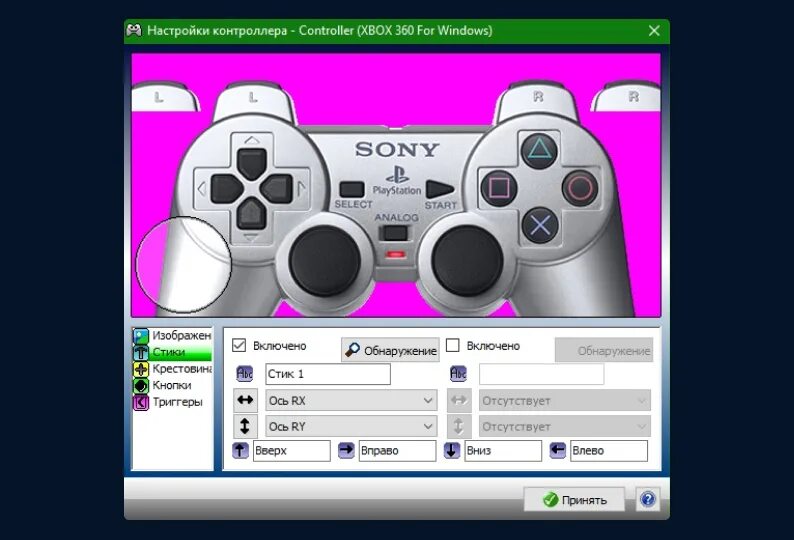Image resolution: width=794 pixels, height=540 pixels.
Task: Open the Крестовина category
Action: pyautogui.click(x=172, y=369)
